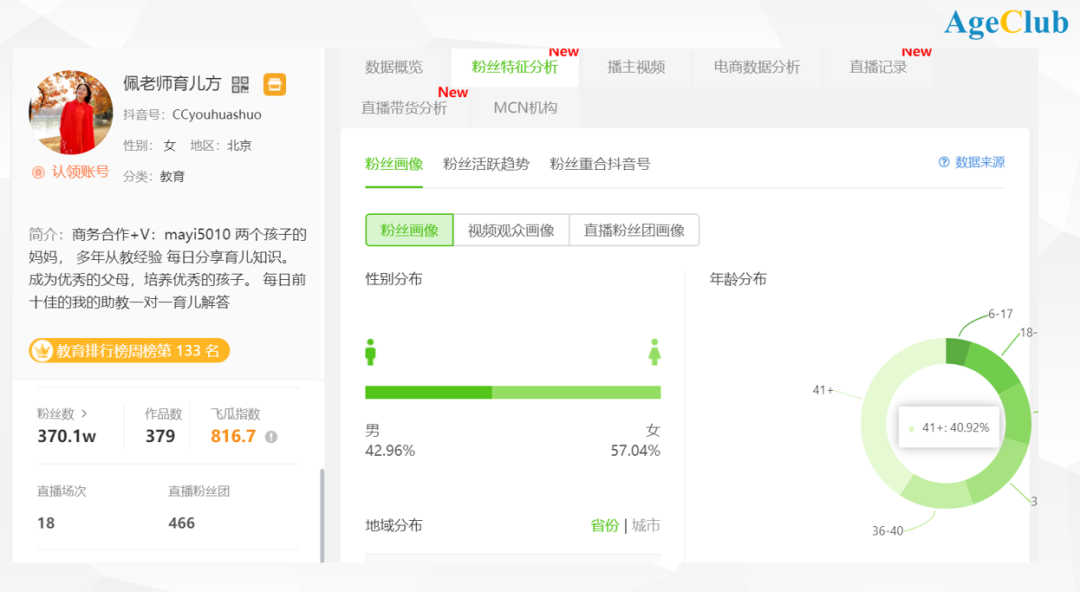The height and width of the screenshot is (592, 1080).
Task: Click the male figure icon in gender distribution
Action: pos(371,352)
